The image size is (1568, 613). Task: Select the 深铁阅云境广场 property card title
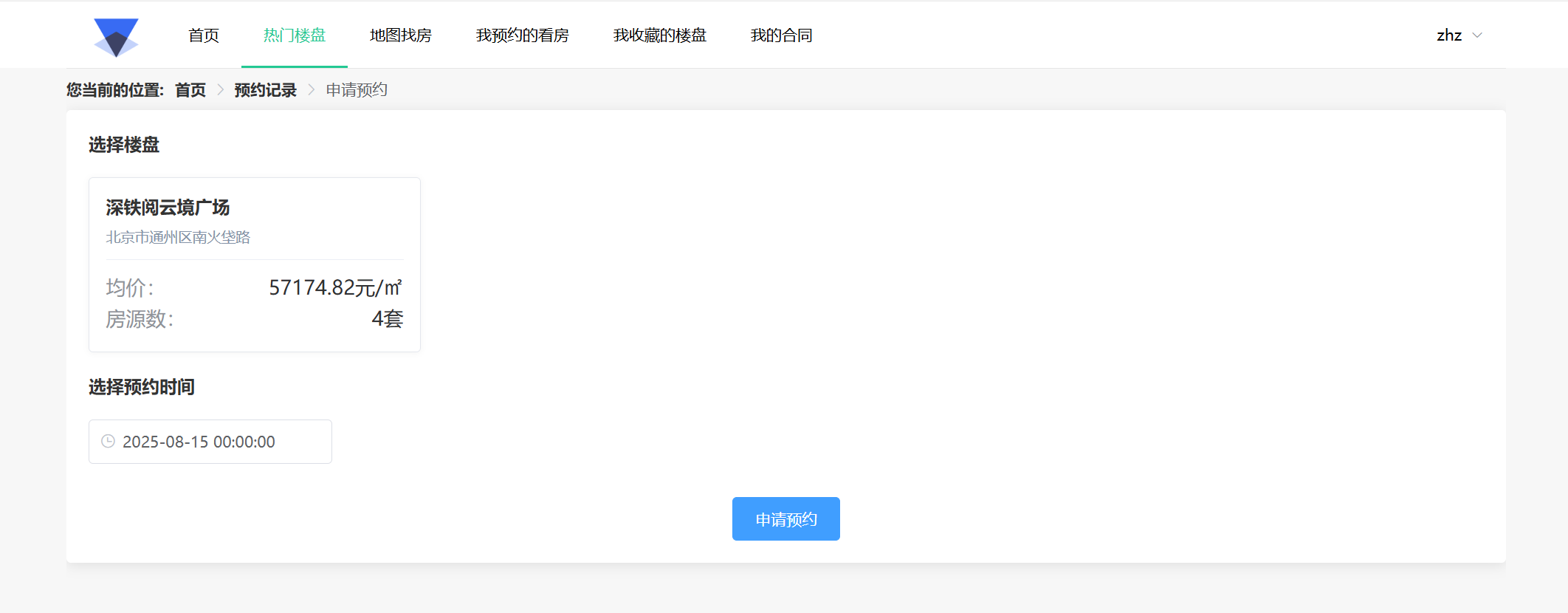(168, 208)
